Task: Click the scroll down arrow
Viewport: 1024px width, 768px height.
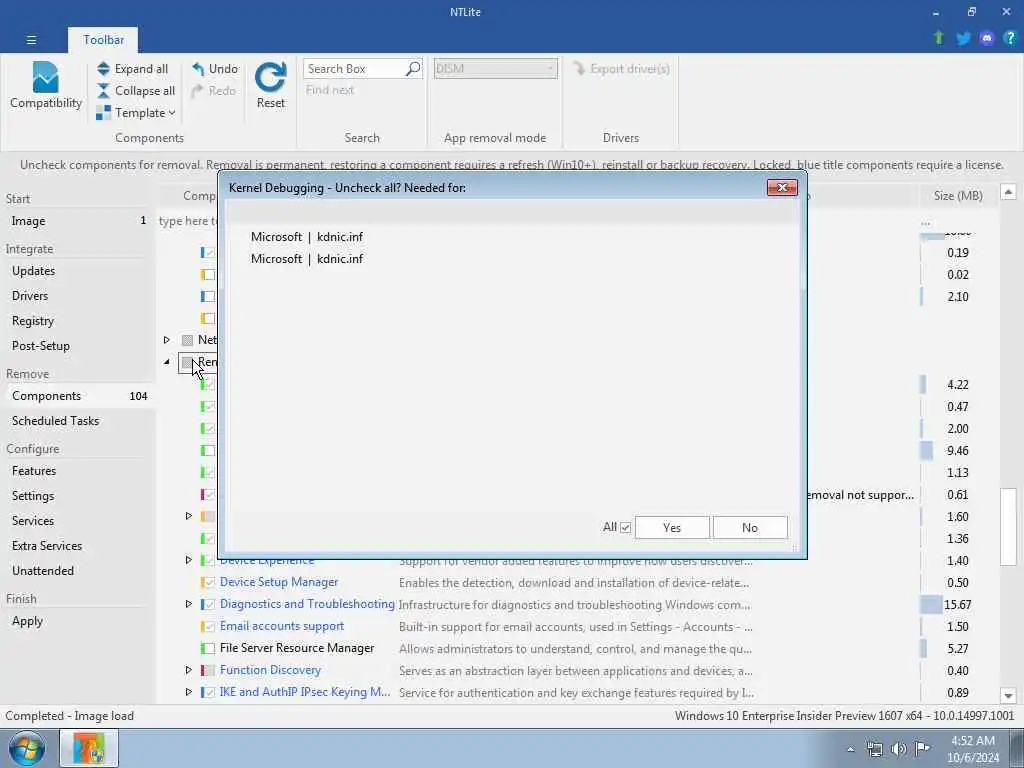Action: click(1008, 696)
